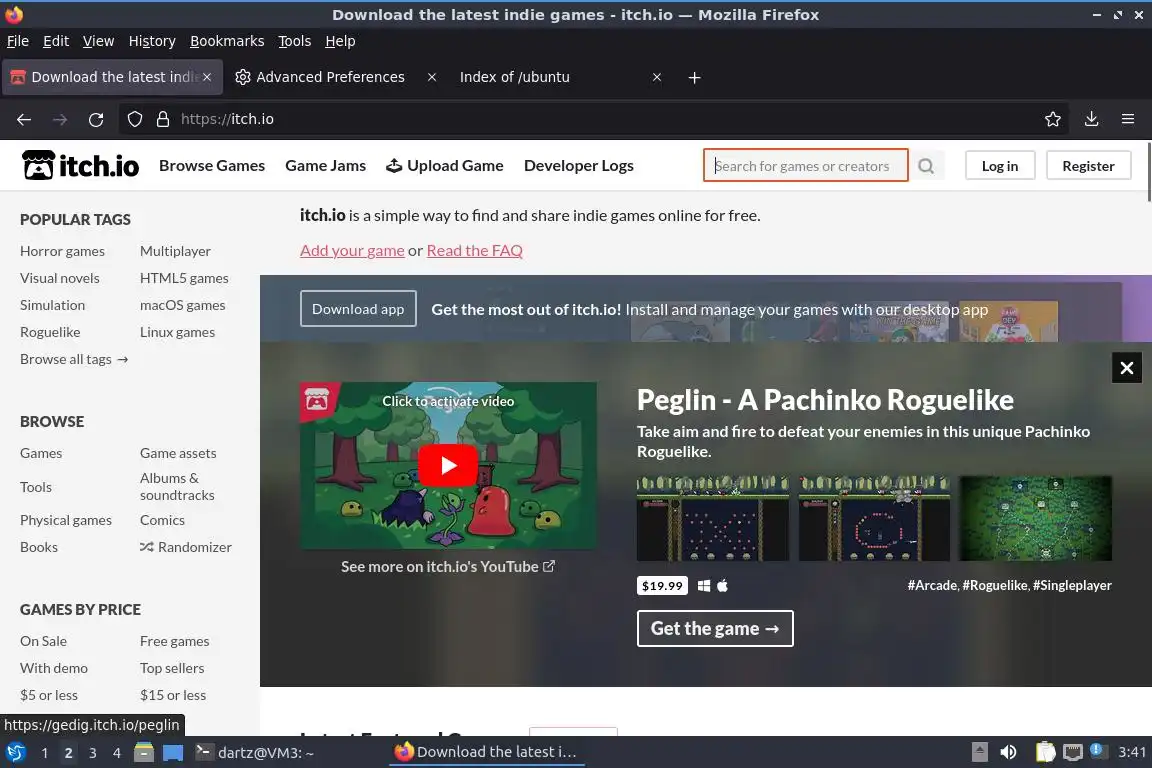This screenshot has width=1152, height=768.
Task: Open a new browser tab
Action: click(694, 77)
